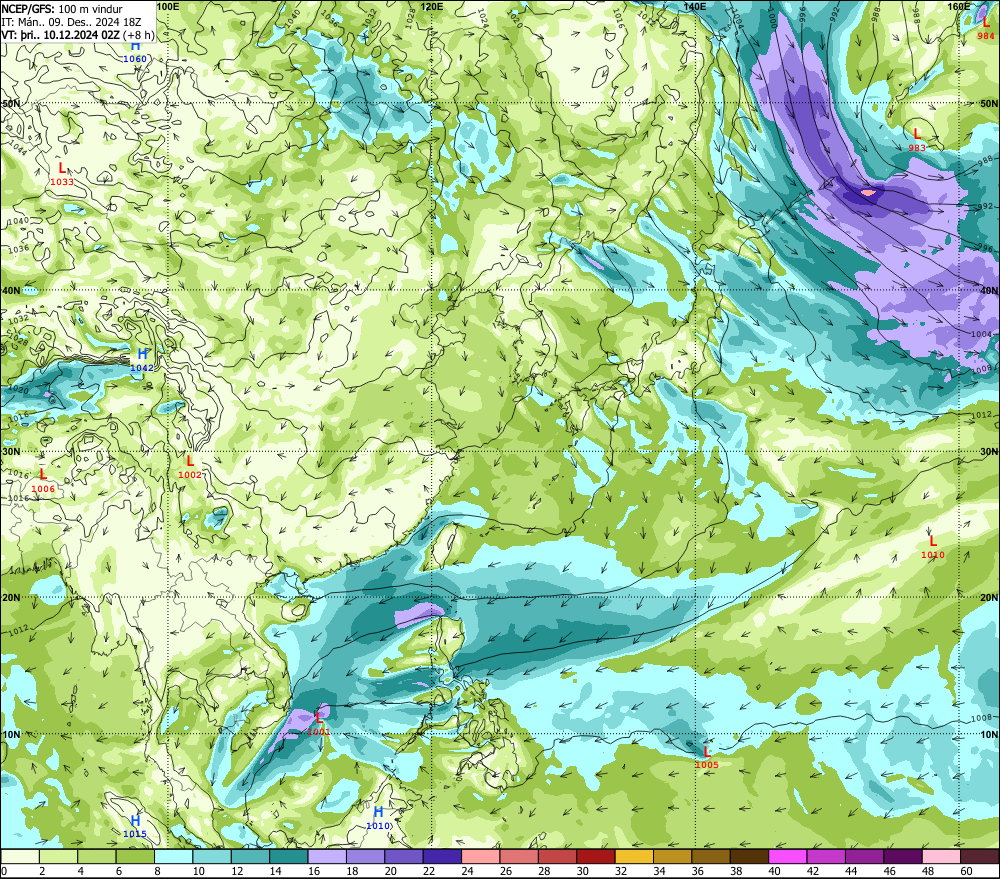Click the 20N label on right edge
The height and width of the screenshot is (879, 1000).
989,597
